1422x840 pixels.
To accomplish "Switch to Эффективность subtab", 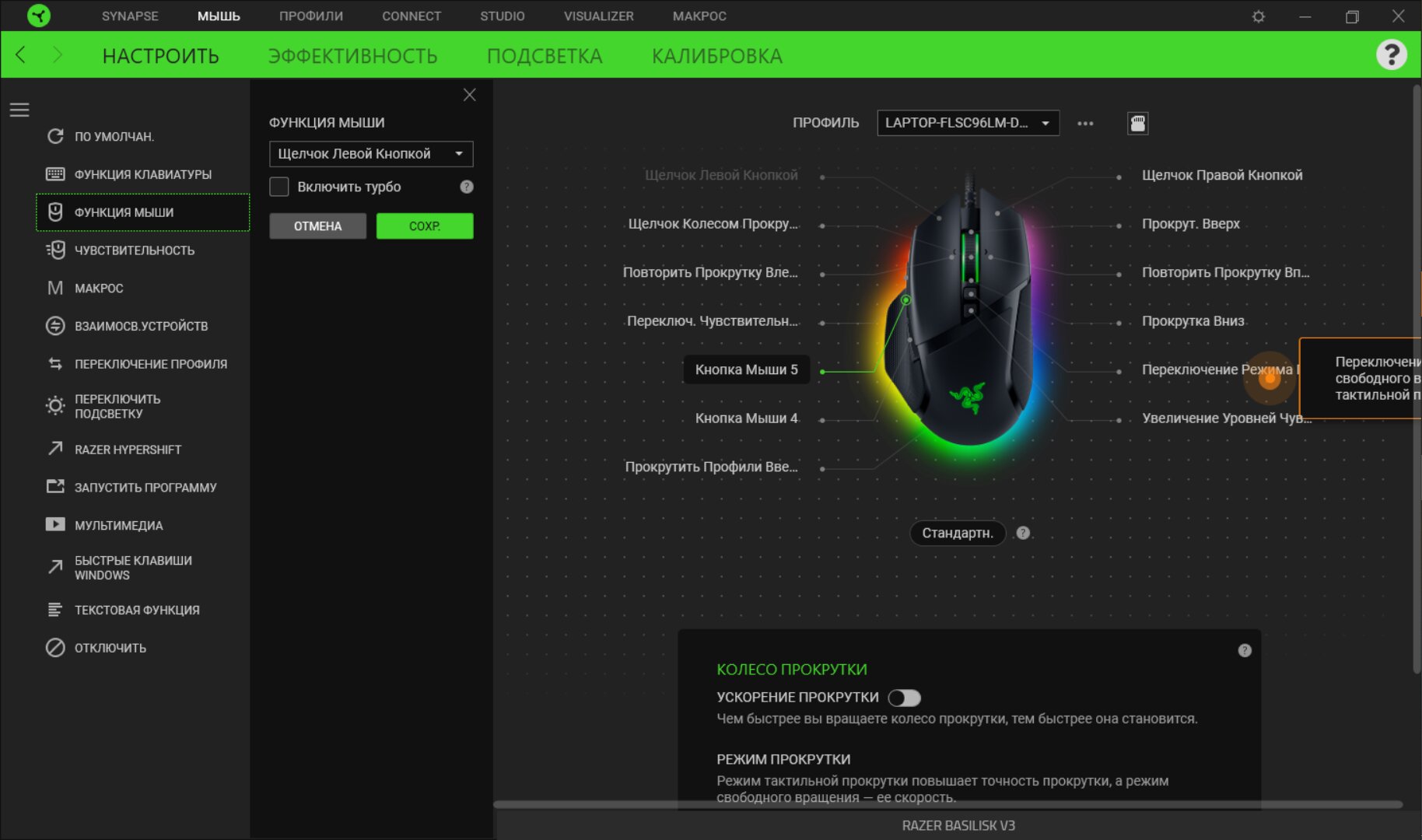I will (352, 56).
